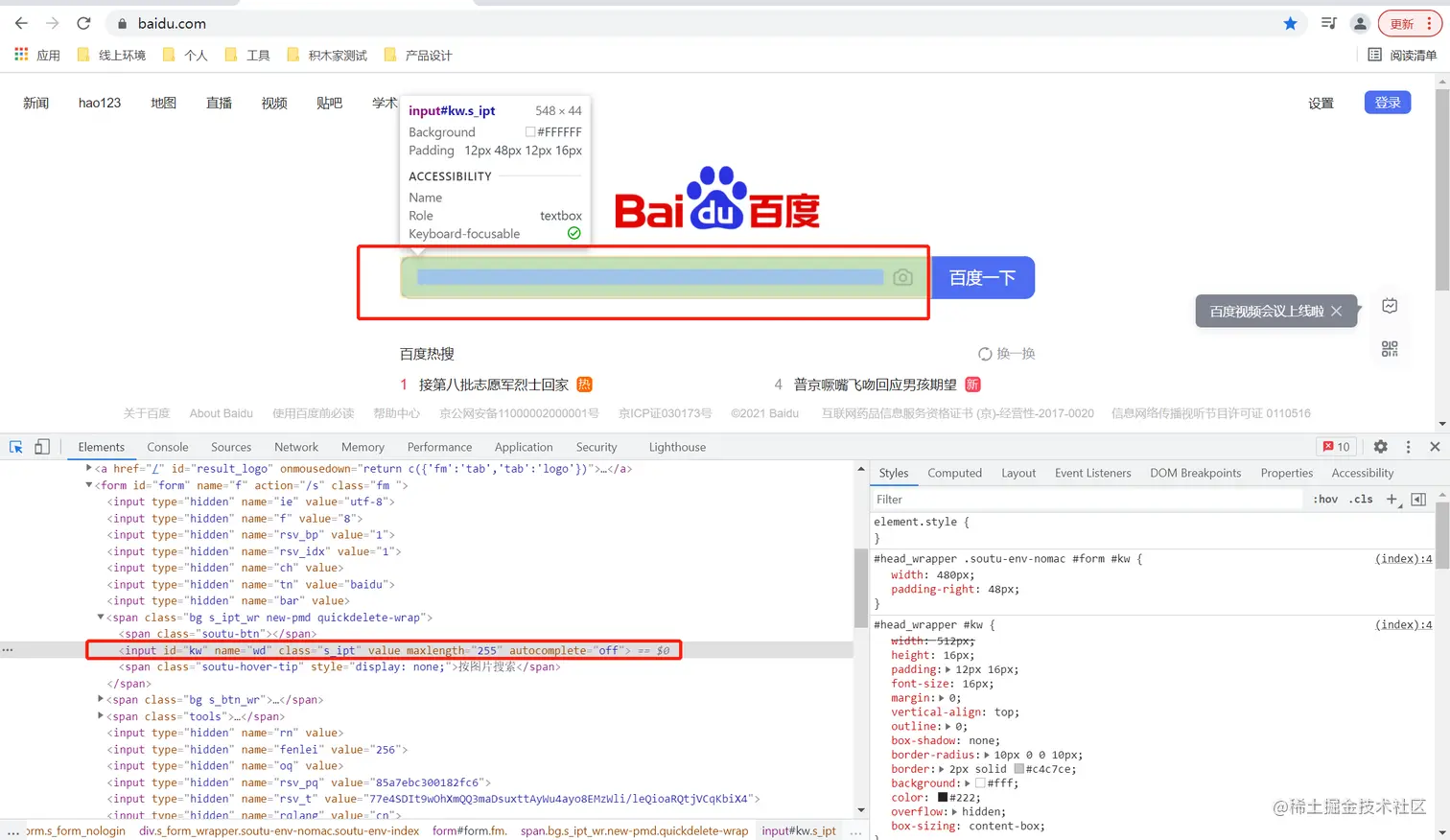Click the red error count badge

(x=1337, y=447)
